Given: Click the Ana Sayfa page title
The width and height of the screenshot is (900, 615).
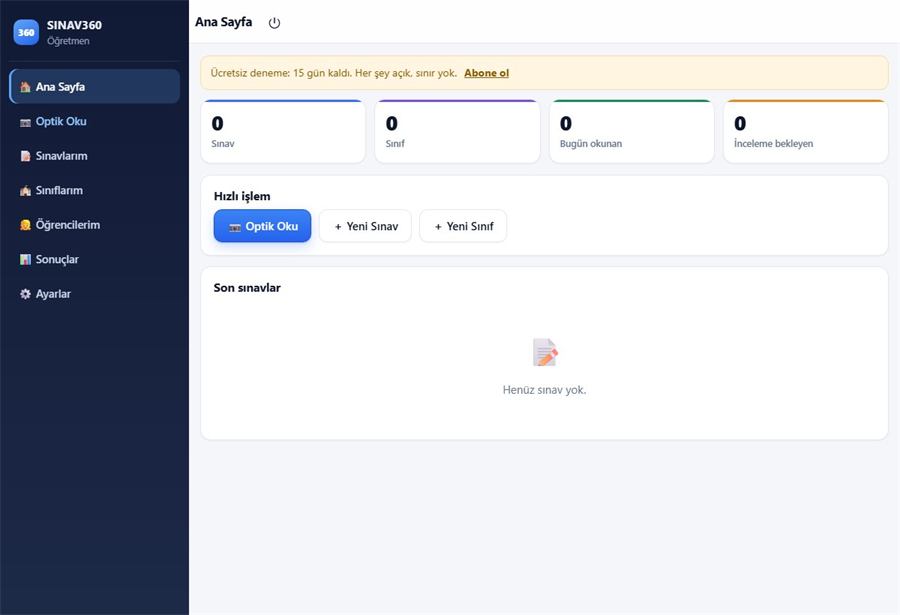Looking at the screenshot, I should pos(223,22).
